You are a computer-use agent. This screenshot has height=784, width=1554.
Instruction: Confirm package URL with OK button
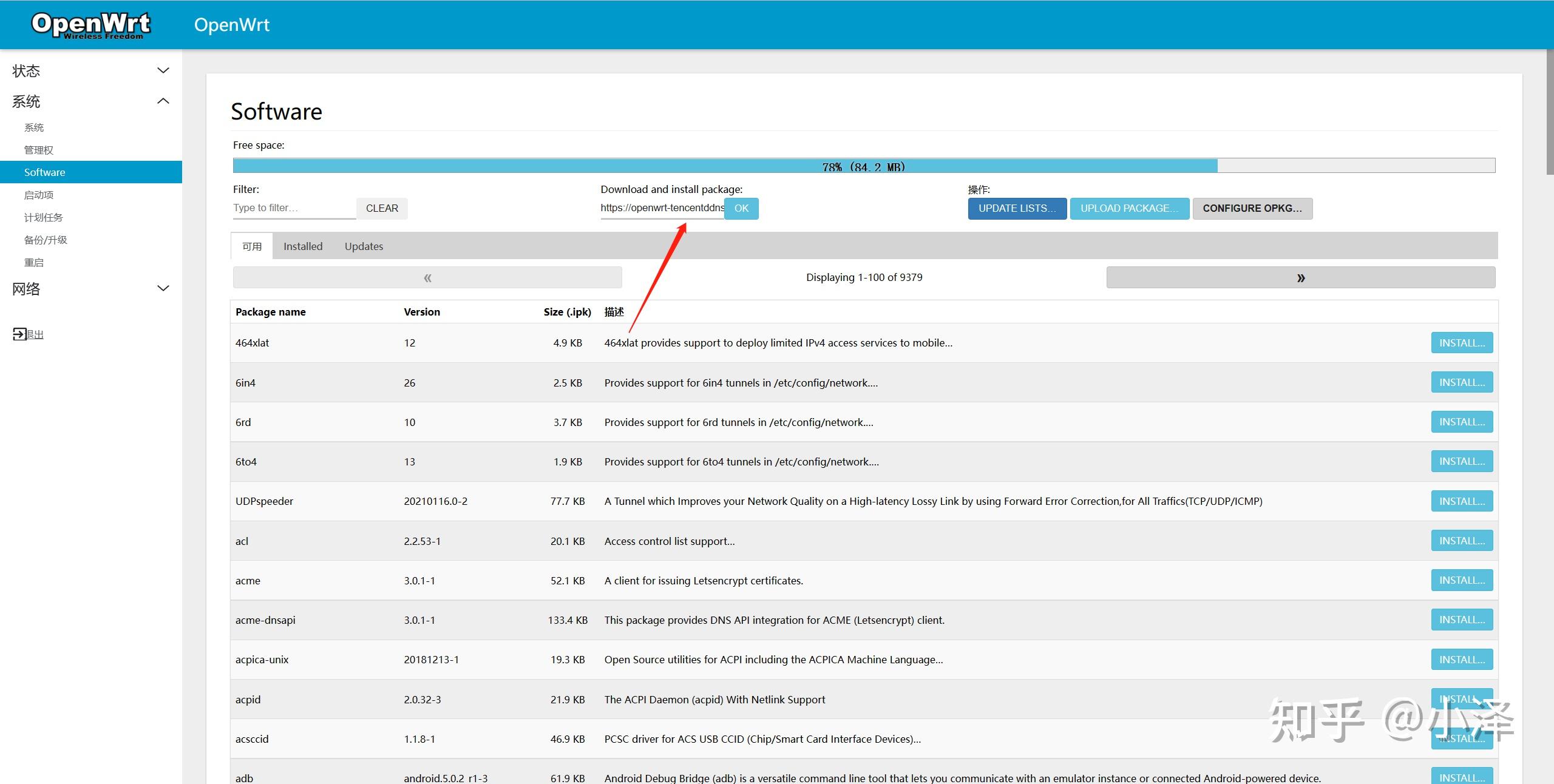tap(741, 208)
